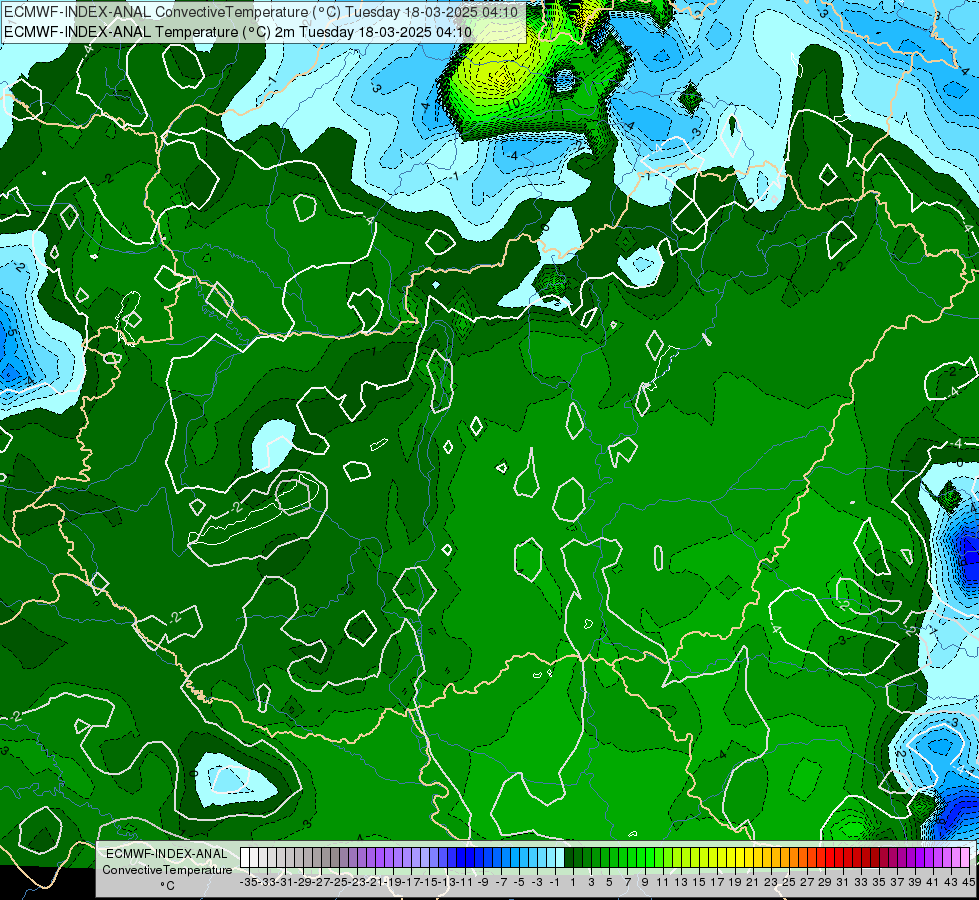Click legend scale value -7

point(501,882)
